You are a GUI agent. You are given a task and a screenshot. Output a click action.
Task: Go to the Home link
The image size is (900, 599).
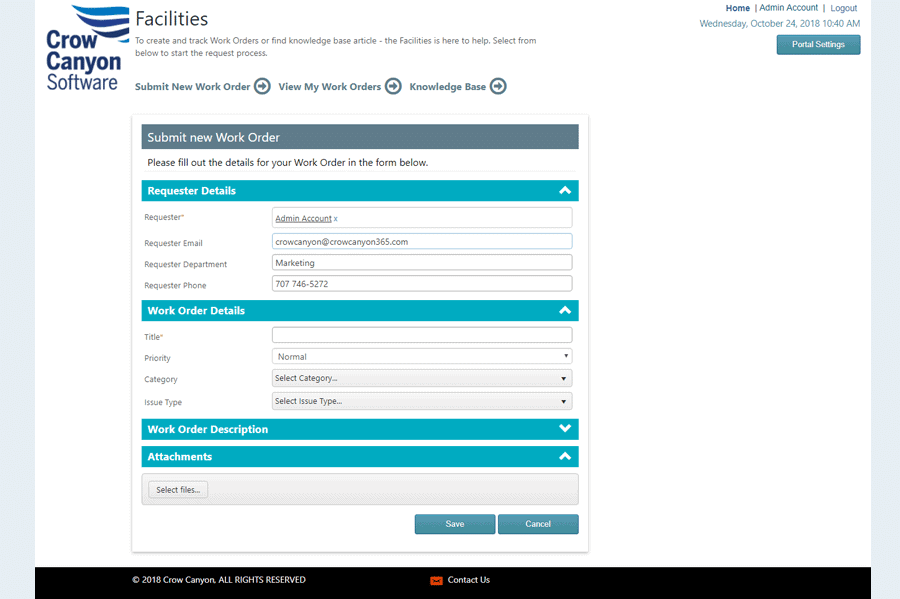pyautogui.click(x=738, y=8)
